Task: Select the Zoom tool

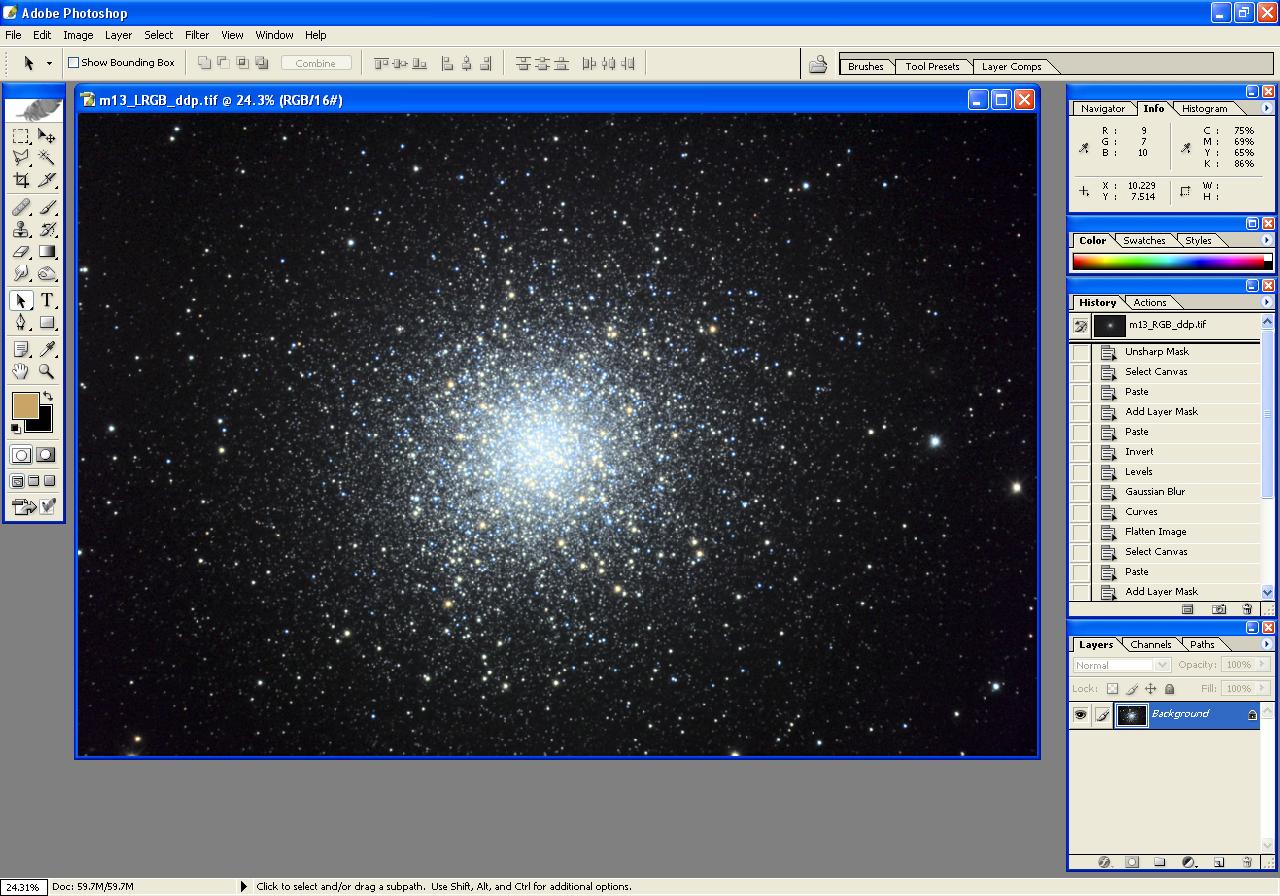Action: (x=47, y=372)
